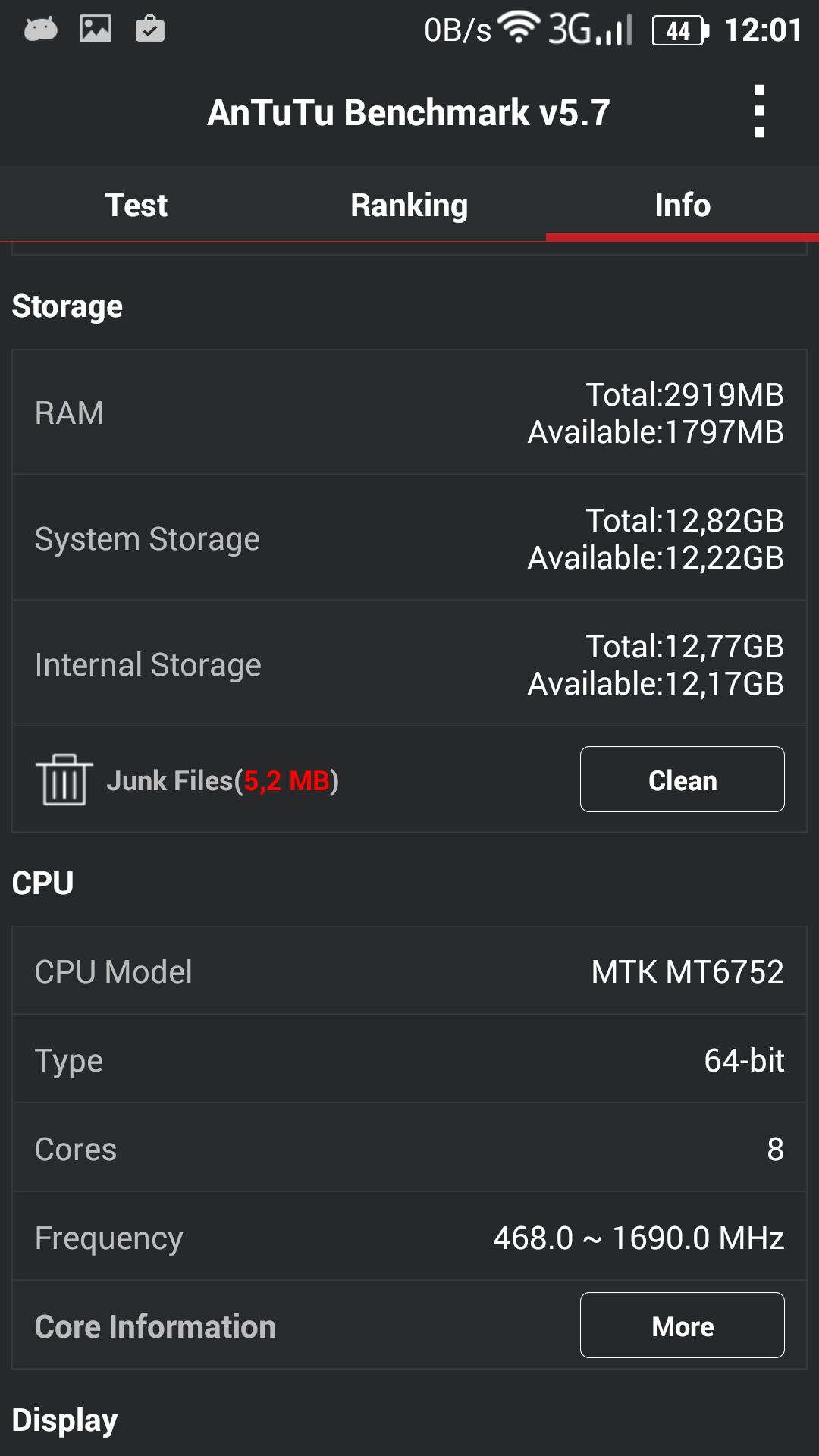
Task: Tap the Android head notification icon
Action: point(41,29)
